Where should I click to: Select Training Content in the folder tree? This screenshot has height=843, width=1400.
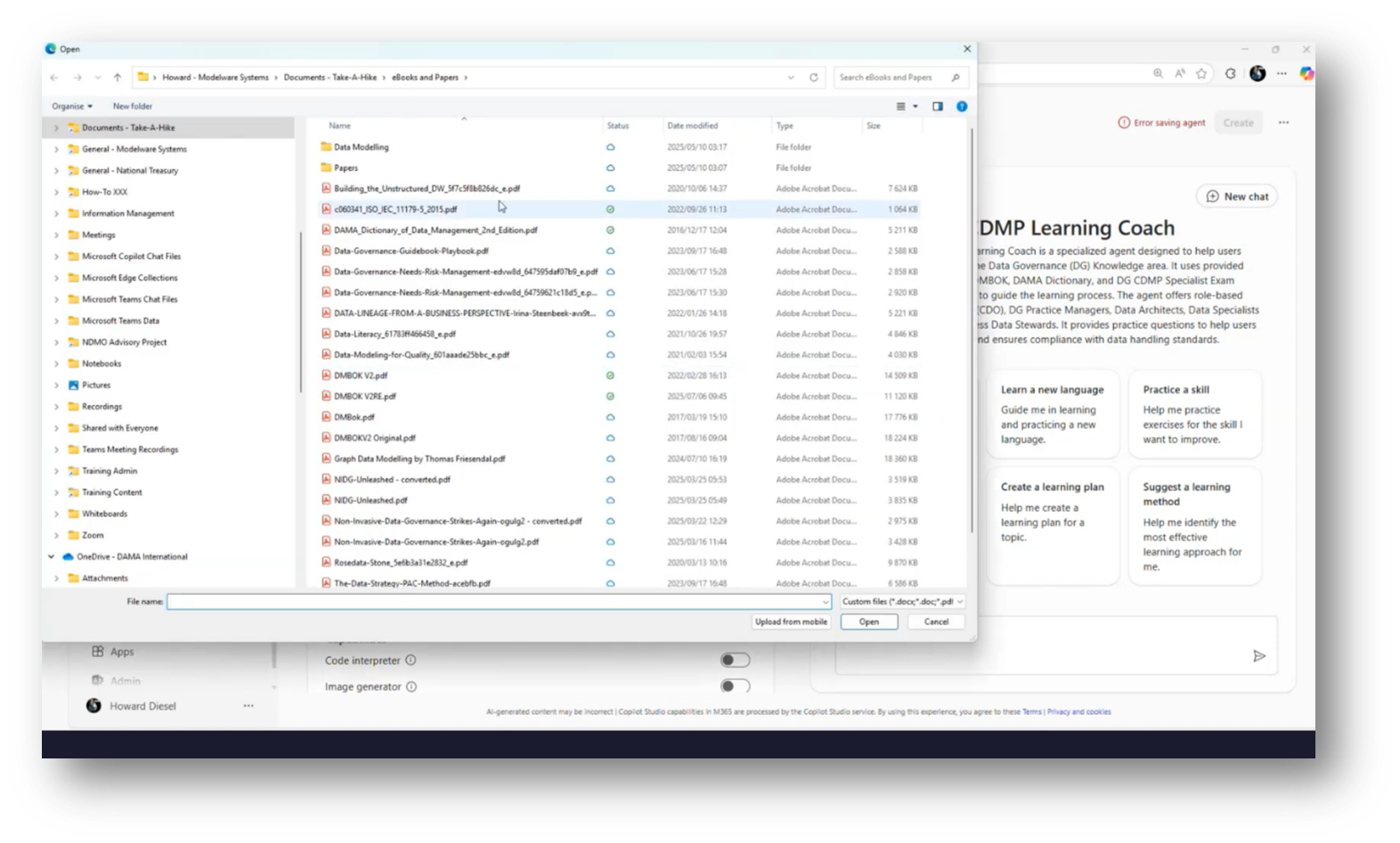point(111,492)
